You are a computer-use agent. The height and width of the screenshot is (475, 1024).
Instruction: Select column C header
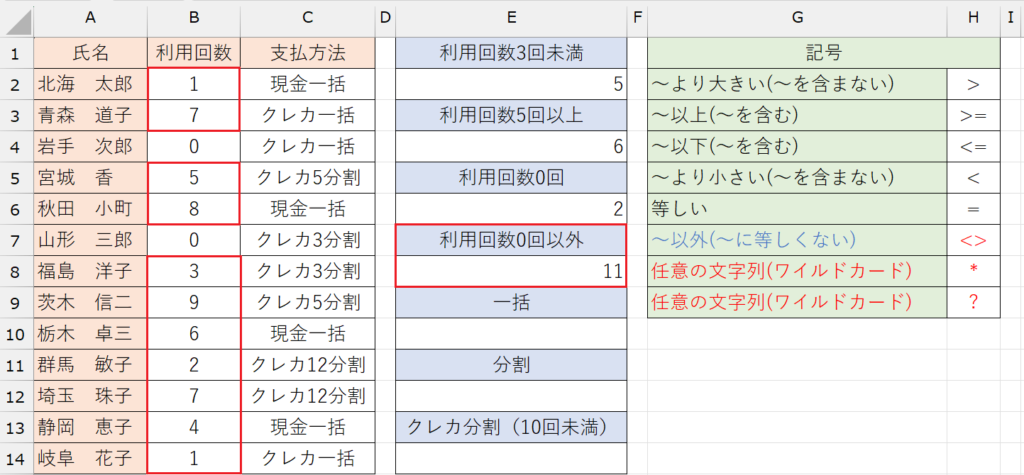(308, 20)
